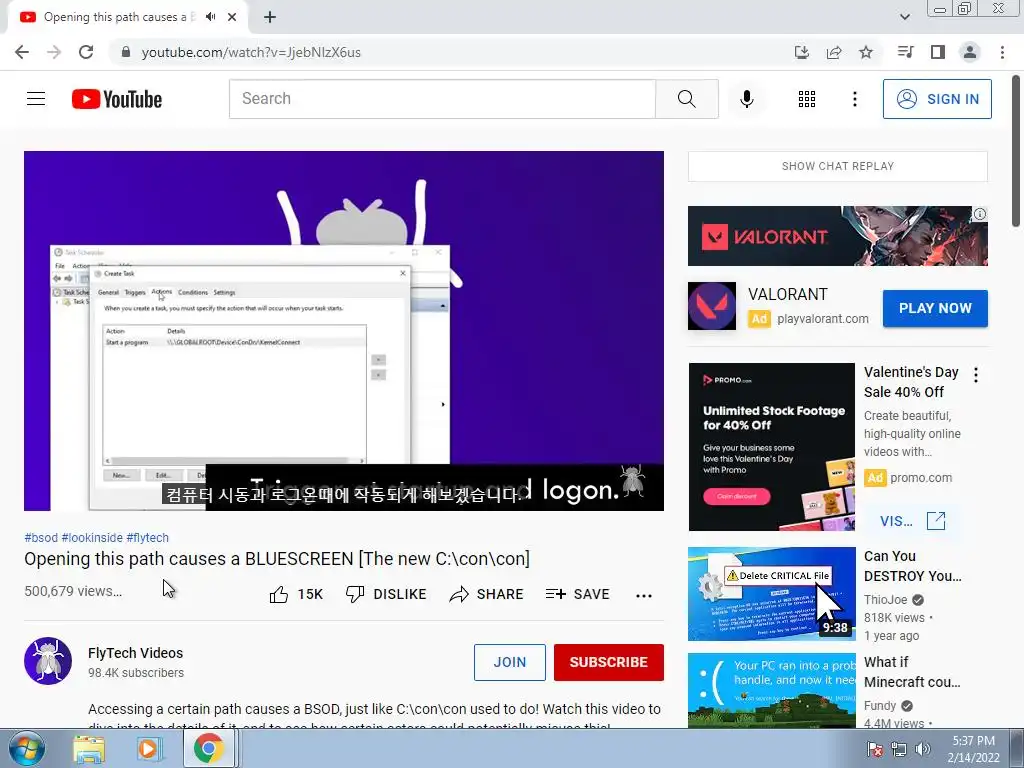Click the SHARE button
The image size is (1024, 768).
click(487, 594)
